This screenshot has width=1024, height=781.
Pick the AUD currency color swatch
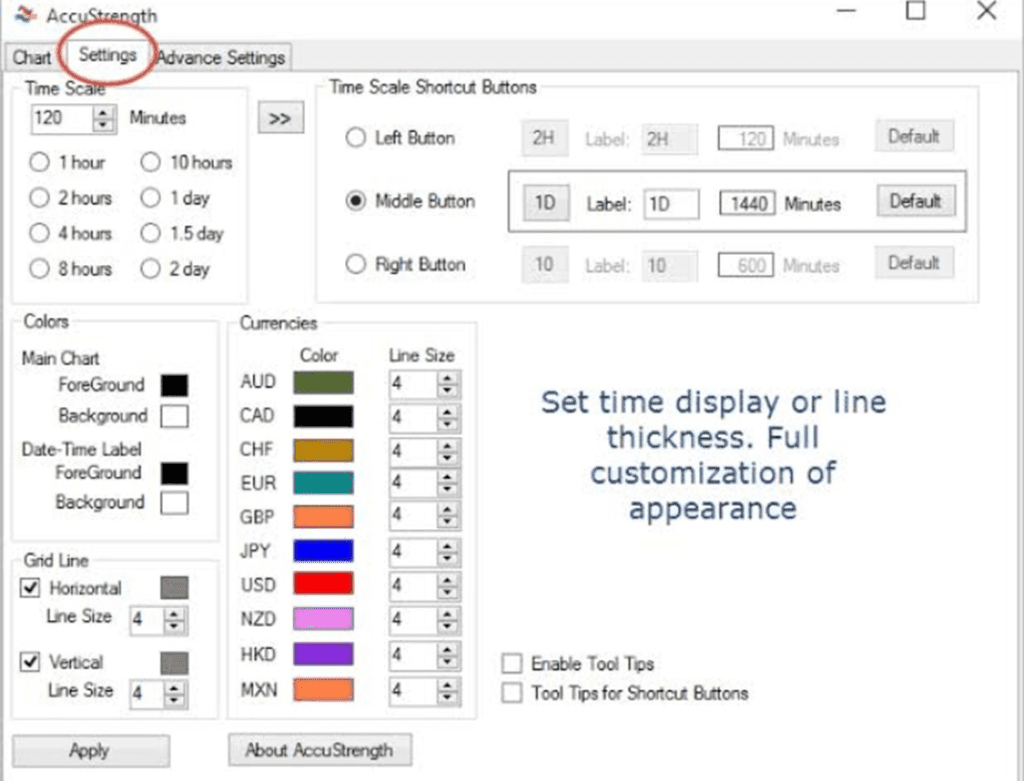point(323,383)
